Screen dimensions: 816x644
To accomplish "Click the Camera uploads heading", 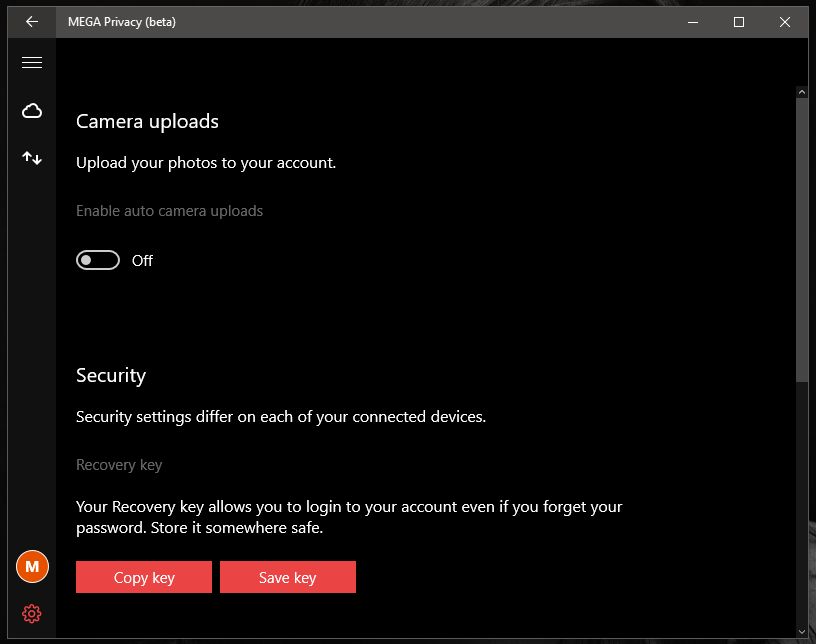I will coord(147,121).
